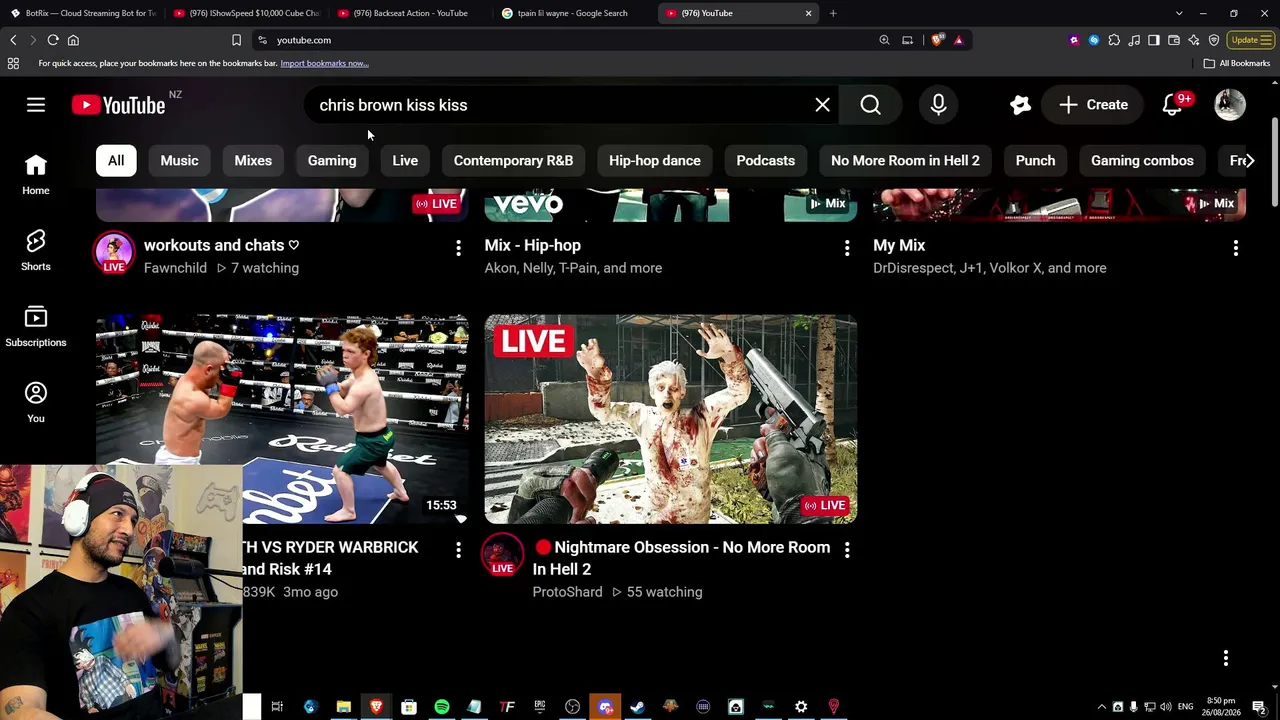Open options for Nightmare Obsession stream
This screenshot has height=720, width=1280.
[x=847, y=549]
